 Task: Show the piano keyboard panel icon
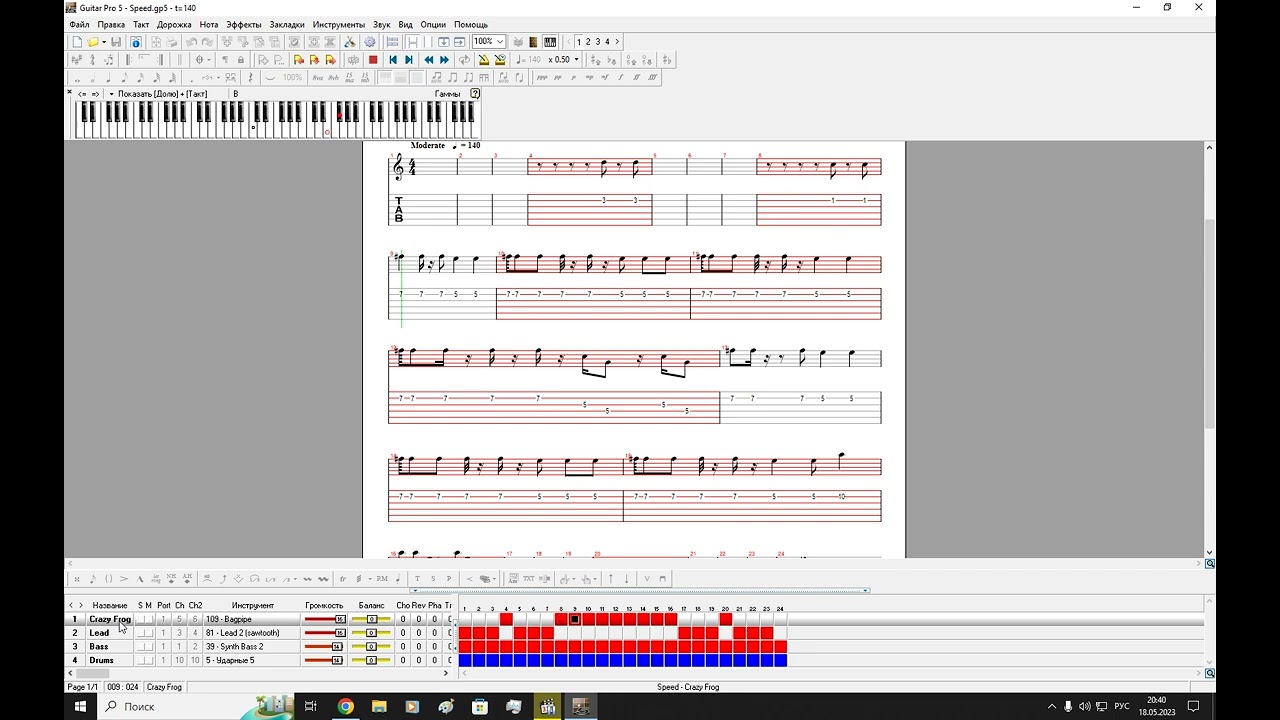[550, 42]
